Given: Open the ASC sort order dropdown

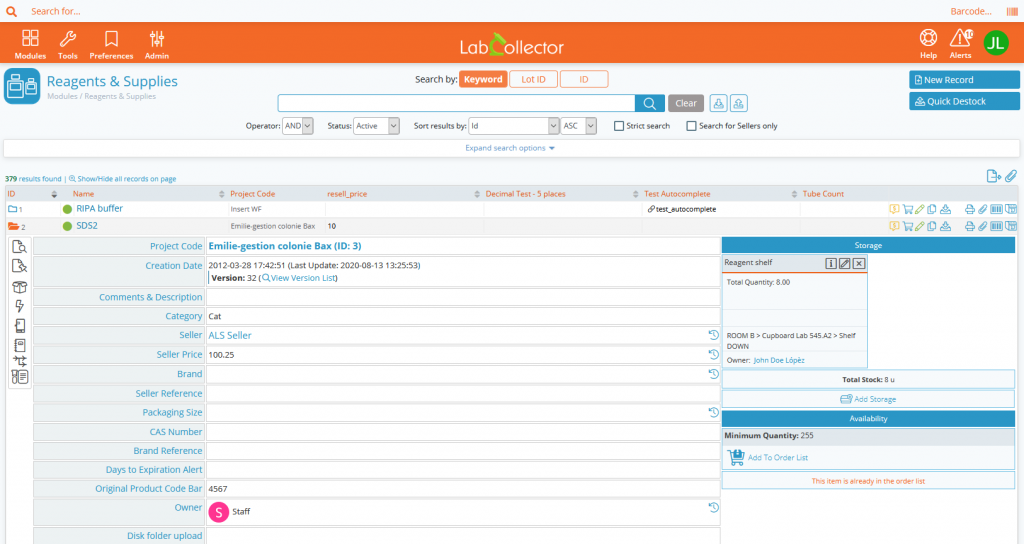Looking at the screenshot, I should coord(579,126).
